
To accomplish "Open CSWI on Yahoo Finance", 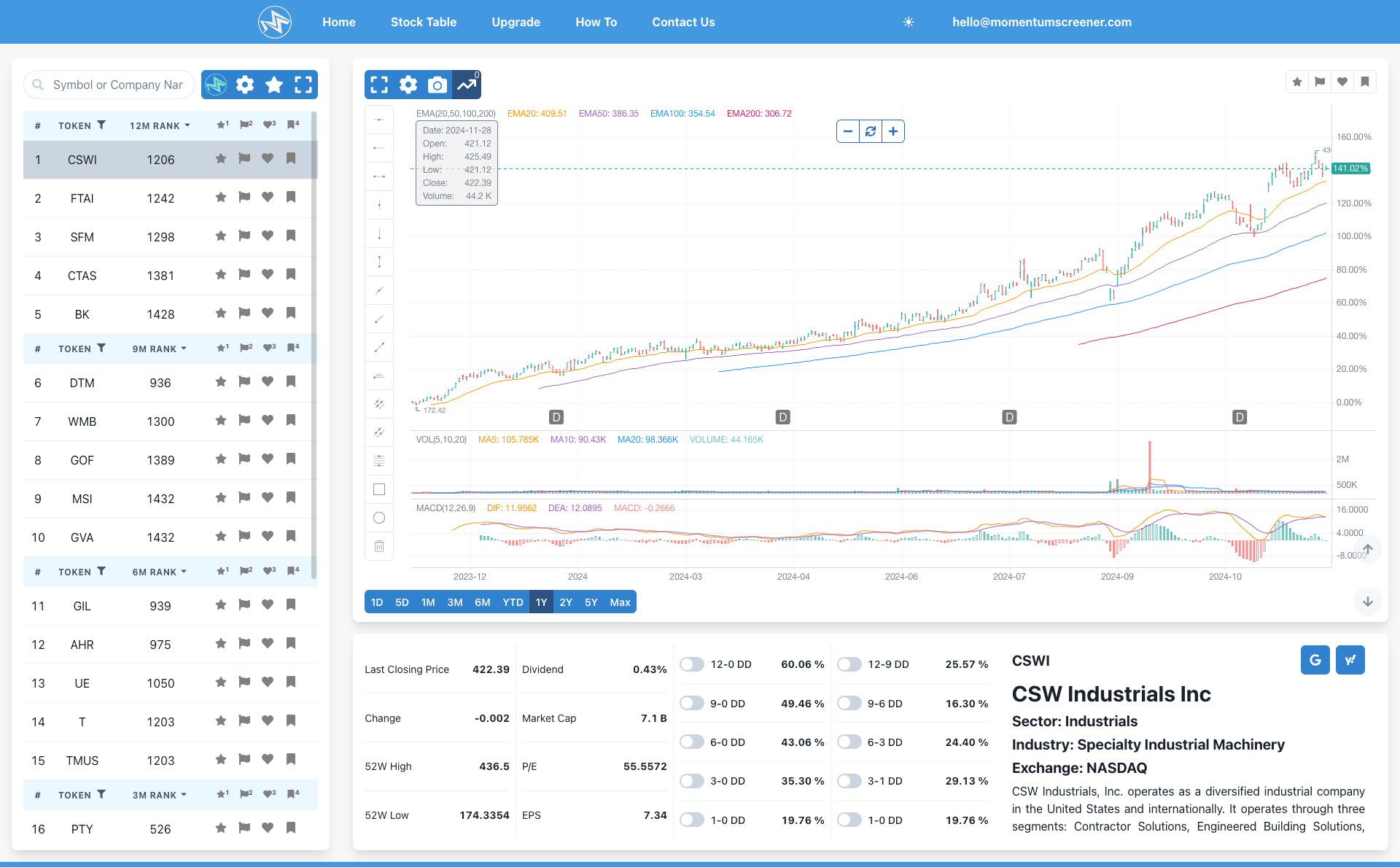I will (1350, 660).
